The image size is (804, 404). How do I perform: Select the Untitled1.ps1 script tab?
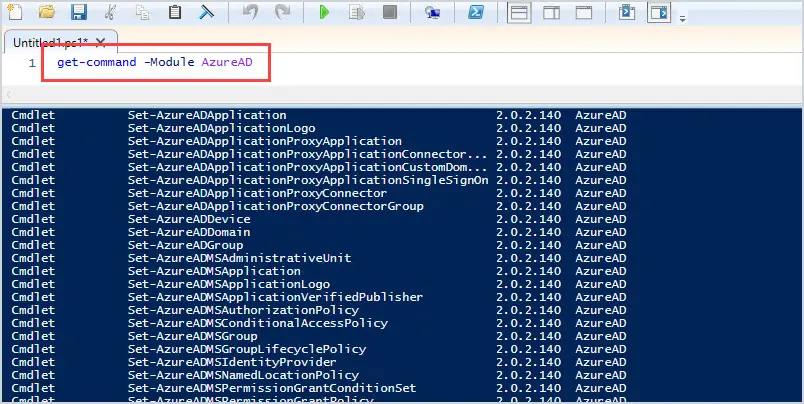[x=51, y=43]
